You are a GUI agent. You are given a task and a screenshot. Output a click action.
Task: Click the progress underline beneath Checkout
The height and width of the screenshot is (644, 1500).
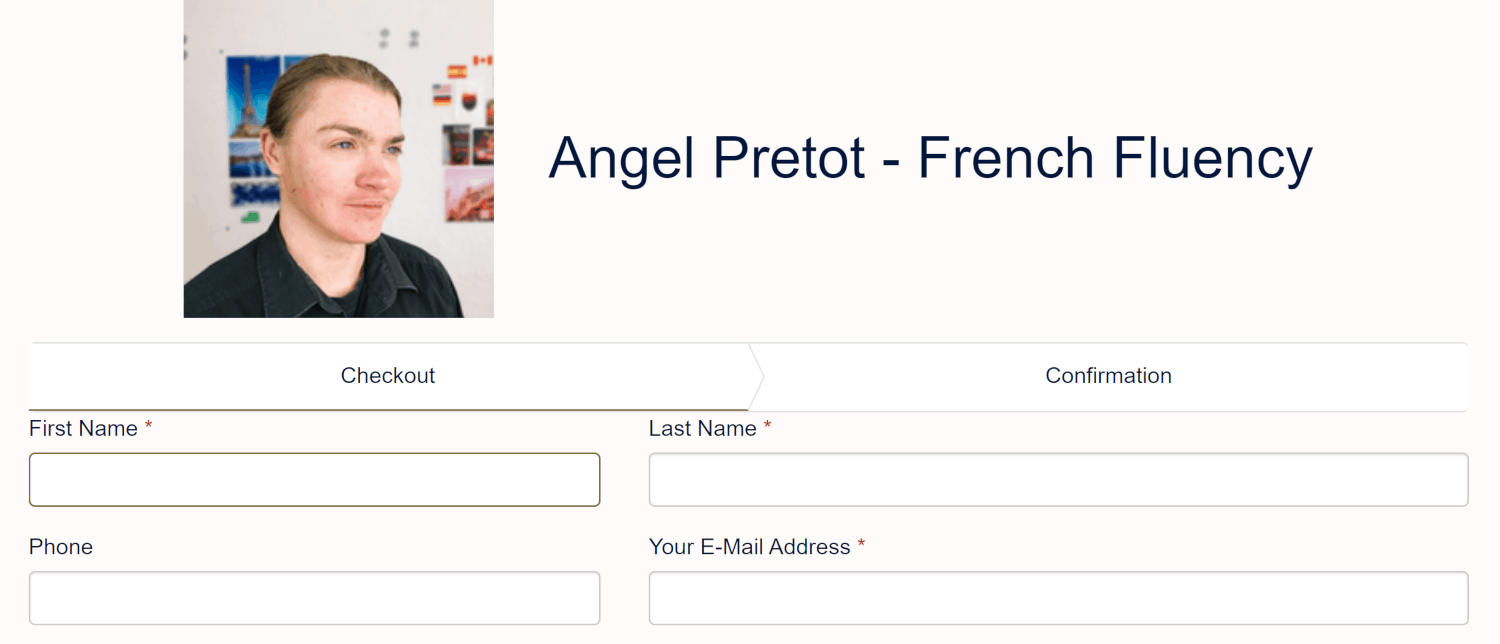(388, 409)
